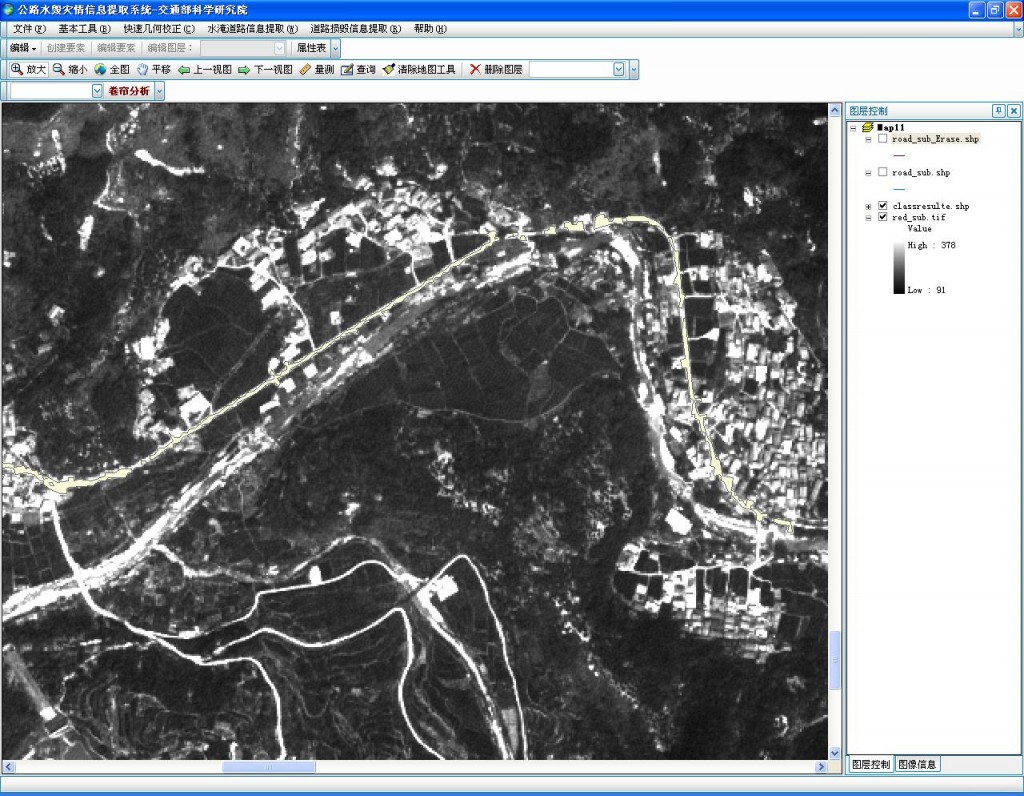Viewport: 1024px width, 796px height.
Task: Switch to the 图像信息 tab
Action: click(x=917, y=764)
